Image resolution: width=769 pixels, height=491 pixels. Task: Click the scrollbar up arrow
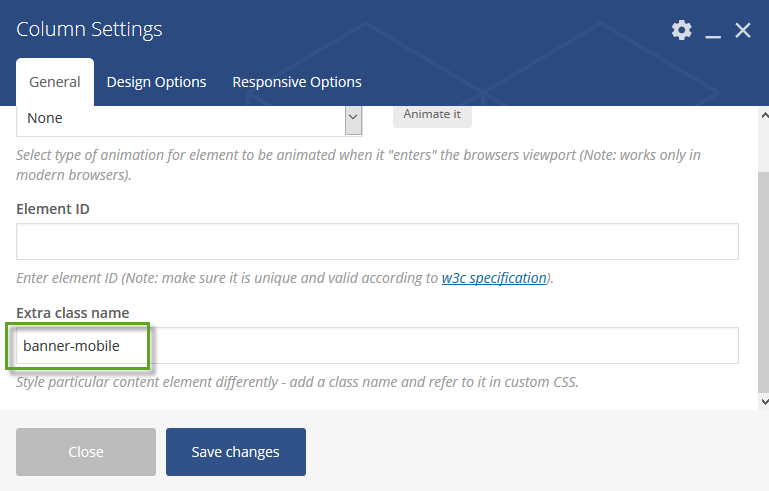(x=764, y=116)
